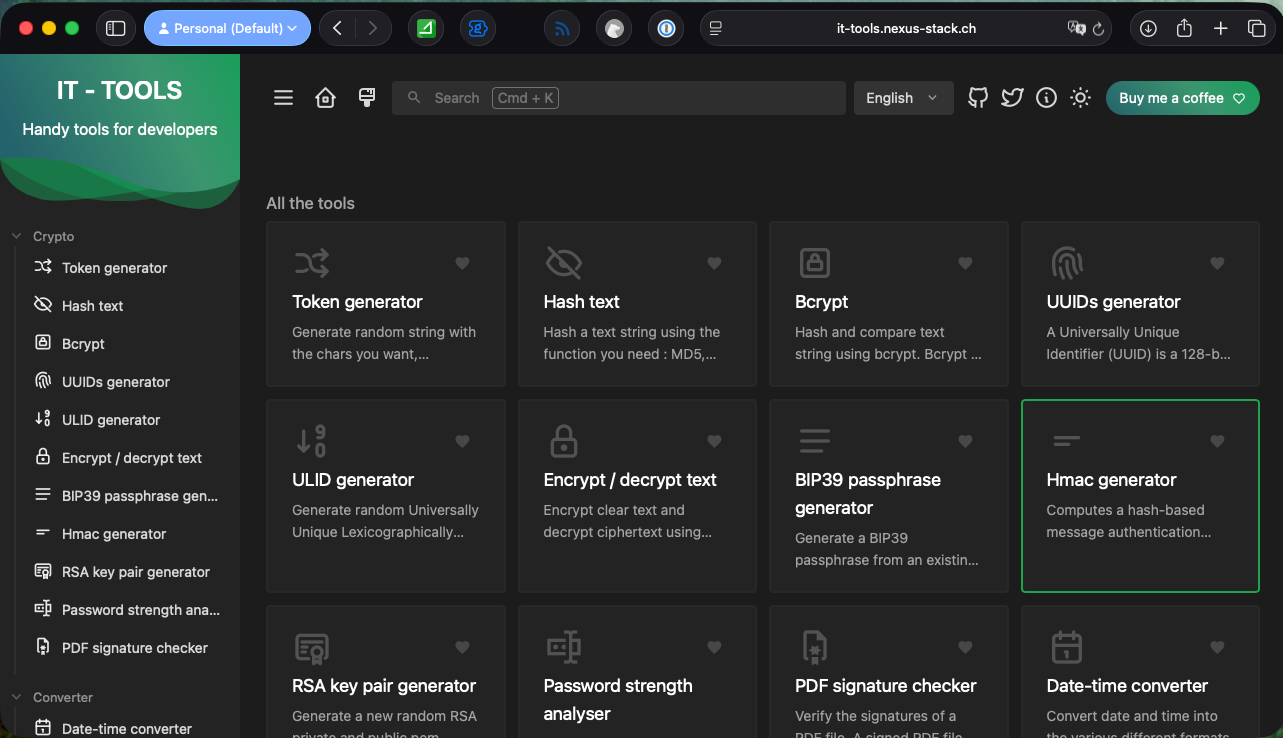1283x738 pixels.
Task: Click the Buy me a coffee button
Action: [x=1182, y=98]
